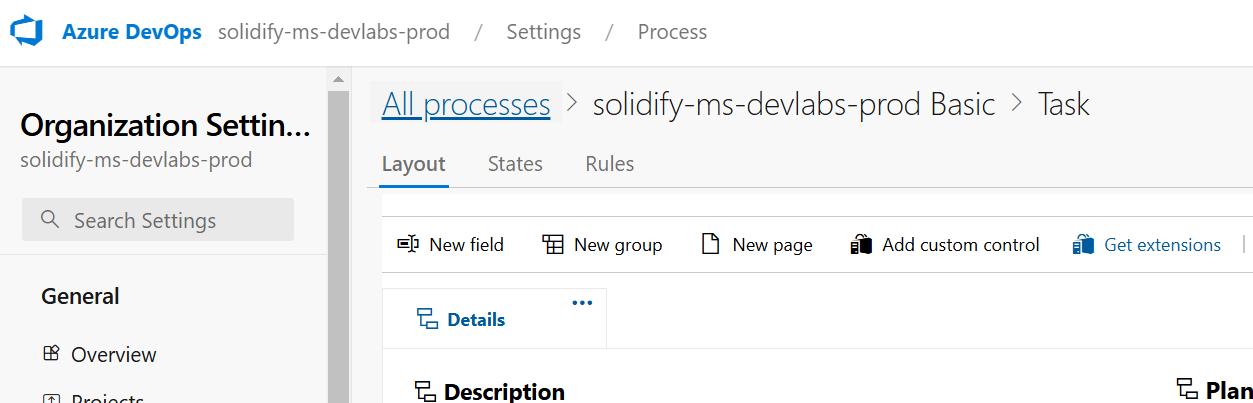The height and width of the screenshot is (403, 1253).
Task: Select solidify-ms-devlabs-prod Basic process breadcrumb
Action: tap(794, 104)
